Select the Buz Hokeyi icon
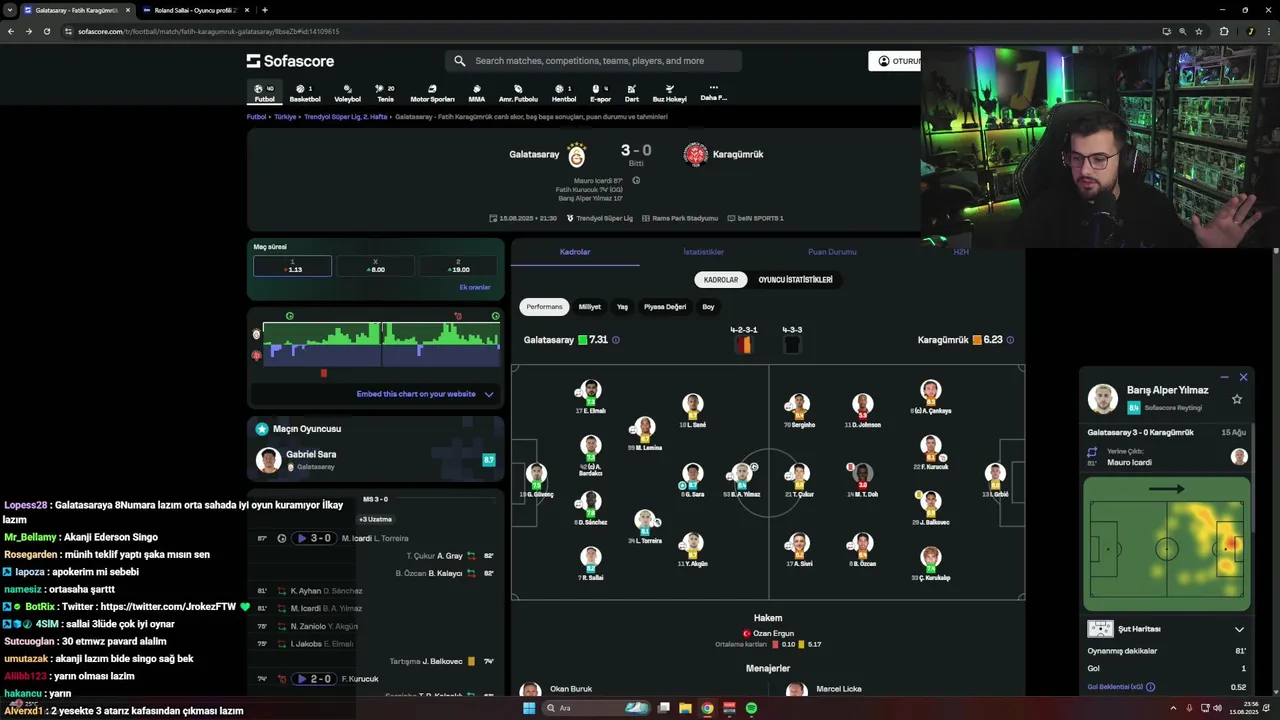Image resolution: width=1280 pixels, height=720 pixels. tap(669, 93)
